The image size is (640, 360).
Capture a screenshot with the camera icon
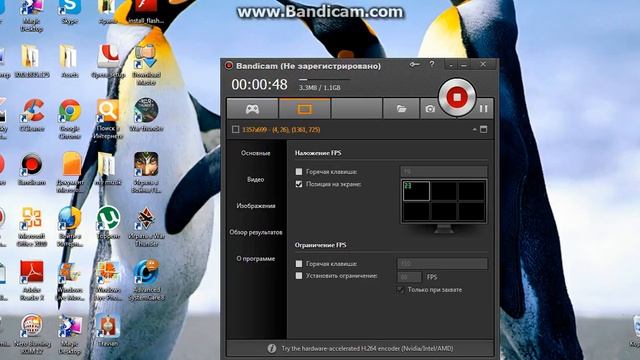pos(430,109)
